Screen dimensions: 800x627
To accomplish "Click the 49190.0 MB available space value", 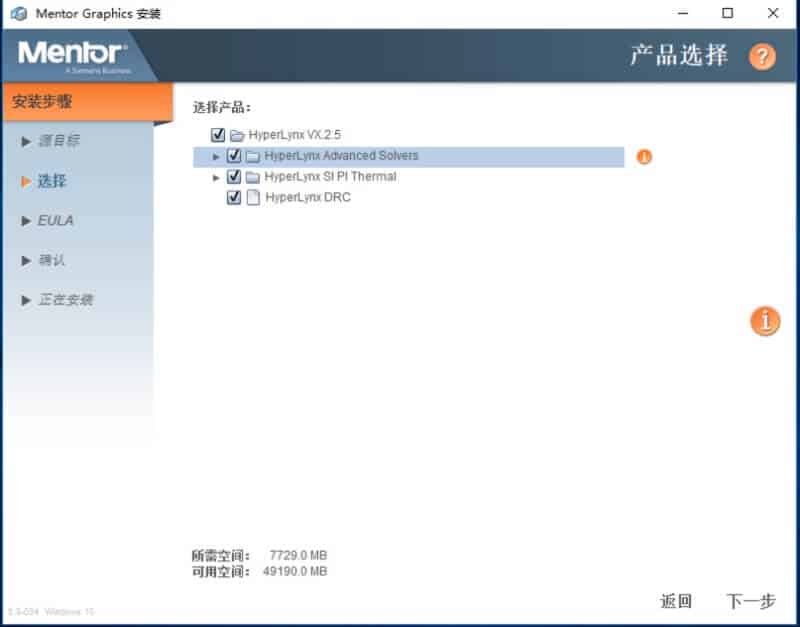I will pos(295,571).
